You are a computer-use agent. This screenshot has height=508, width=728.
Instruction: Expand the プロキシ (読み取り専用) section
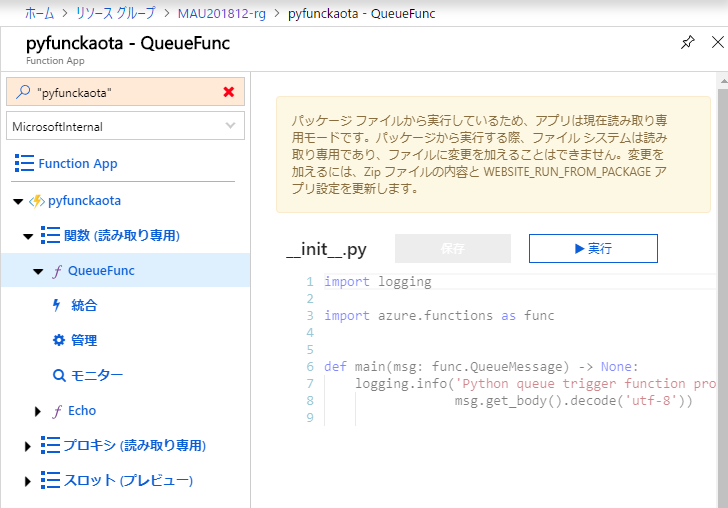tap(27, 446)
